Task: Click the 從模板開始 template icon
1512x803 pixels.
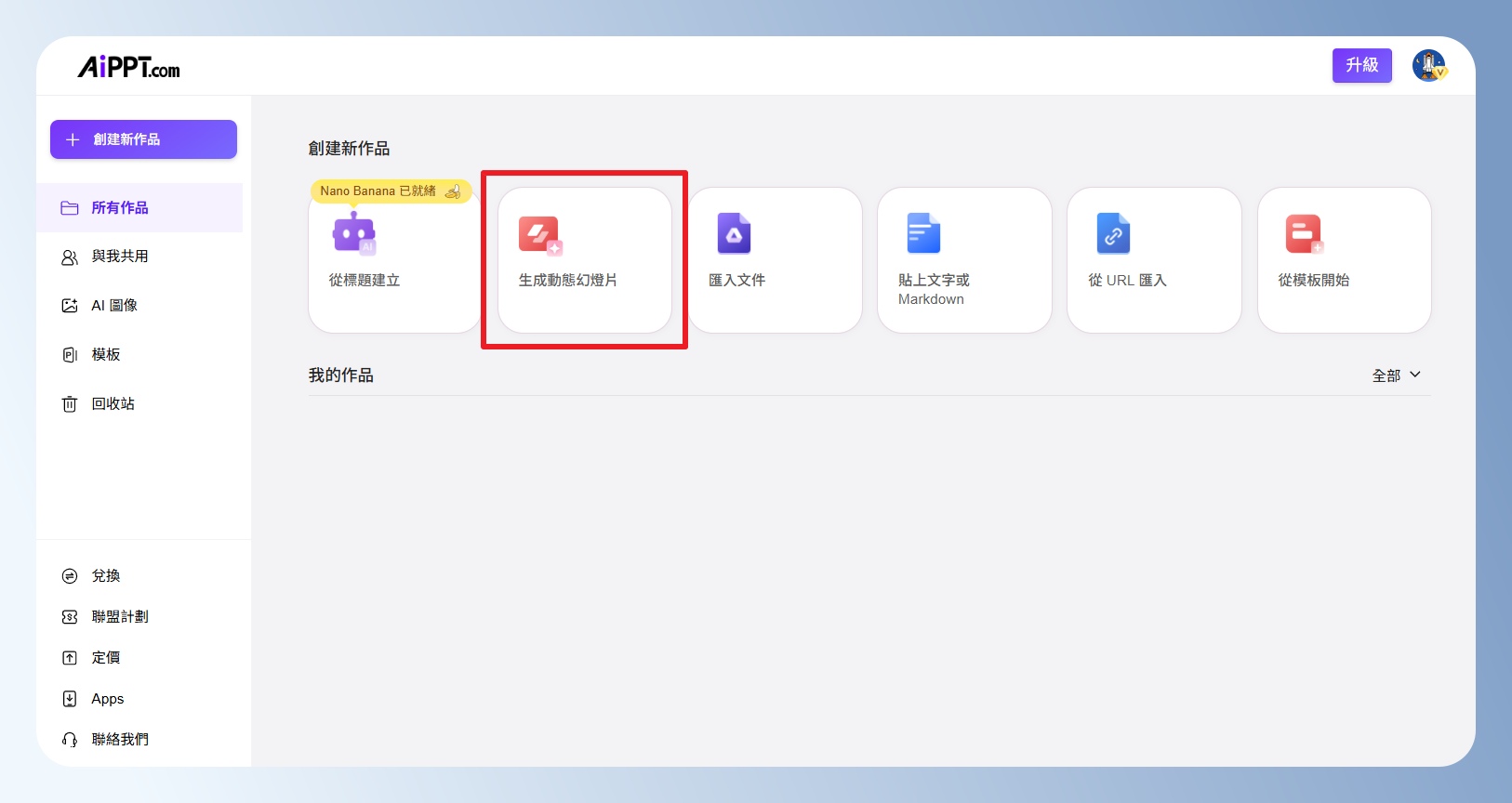Action: (1304, 234)
